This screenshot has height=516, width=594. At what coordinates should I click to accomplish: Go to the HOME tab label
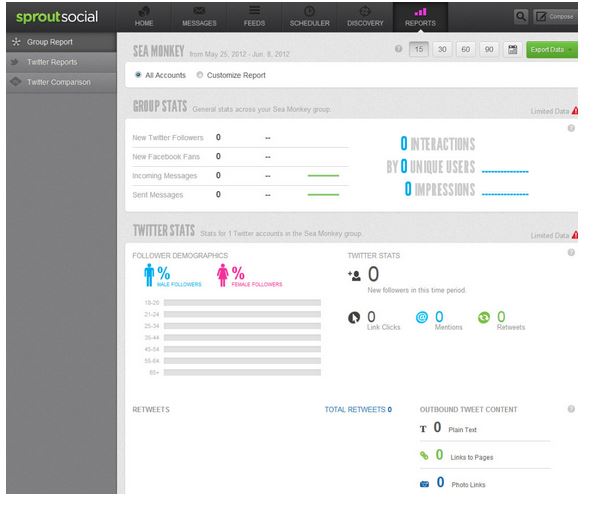tap(144, 23)
